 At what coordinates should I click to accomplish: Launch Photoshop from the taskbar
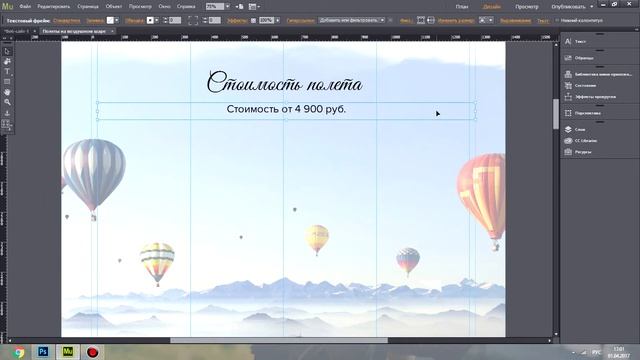click(43, 352)
